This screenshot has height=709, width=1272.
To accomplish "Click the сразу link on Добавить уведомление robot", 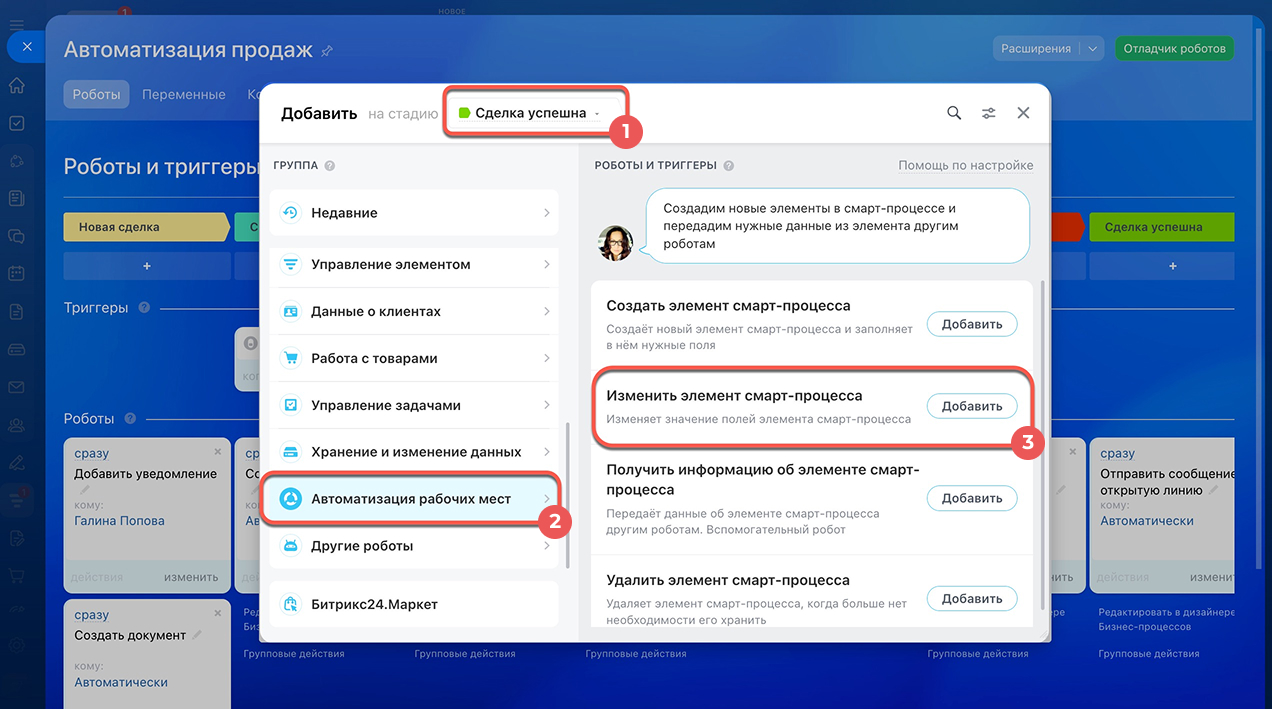I will pyautogui.click(x=92, y=454).
